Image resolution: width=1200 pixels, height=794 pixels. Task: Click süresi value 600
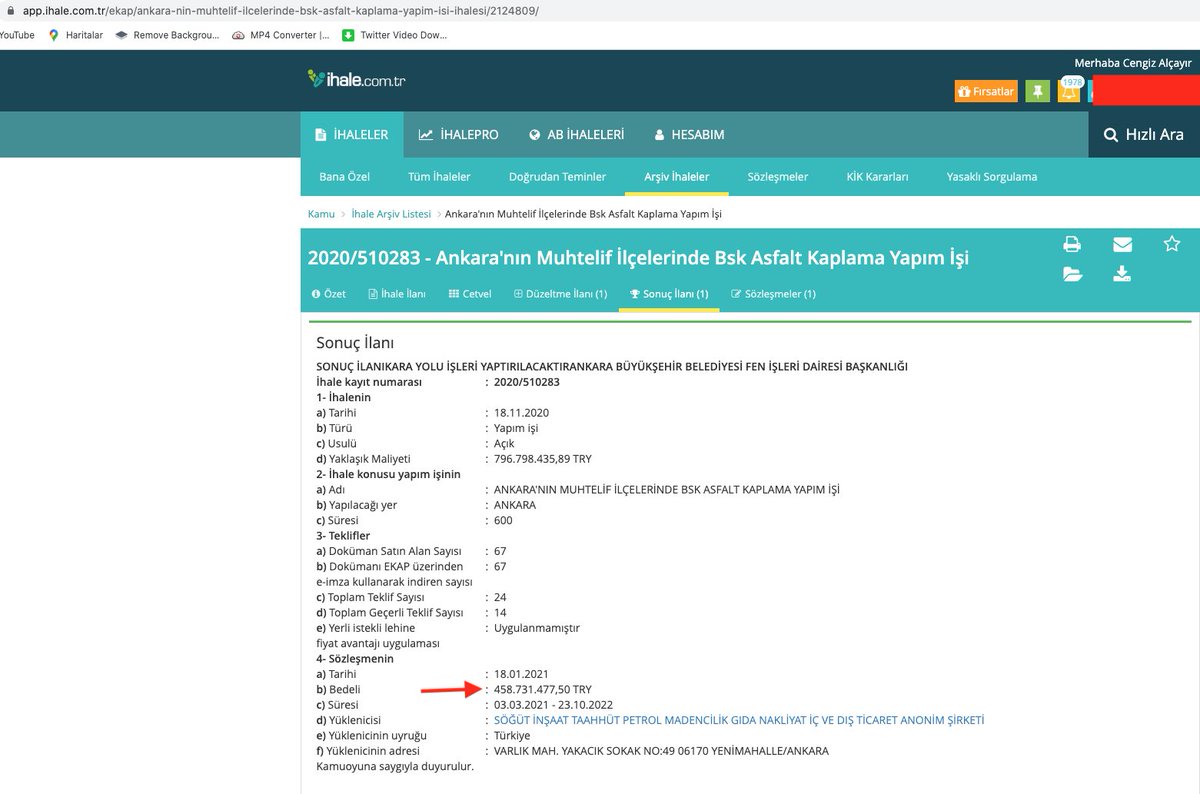[x=504, y=521]
